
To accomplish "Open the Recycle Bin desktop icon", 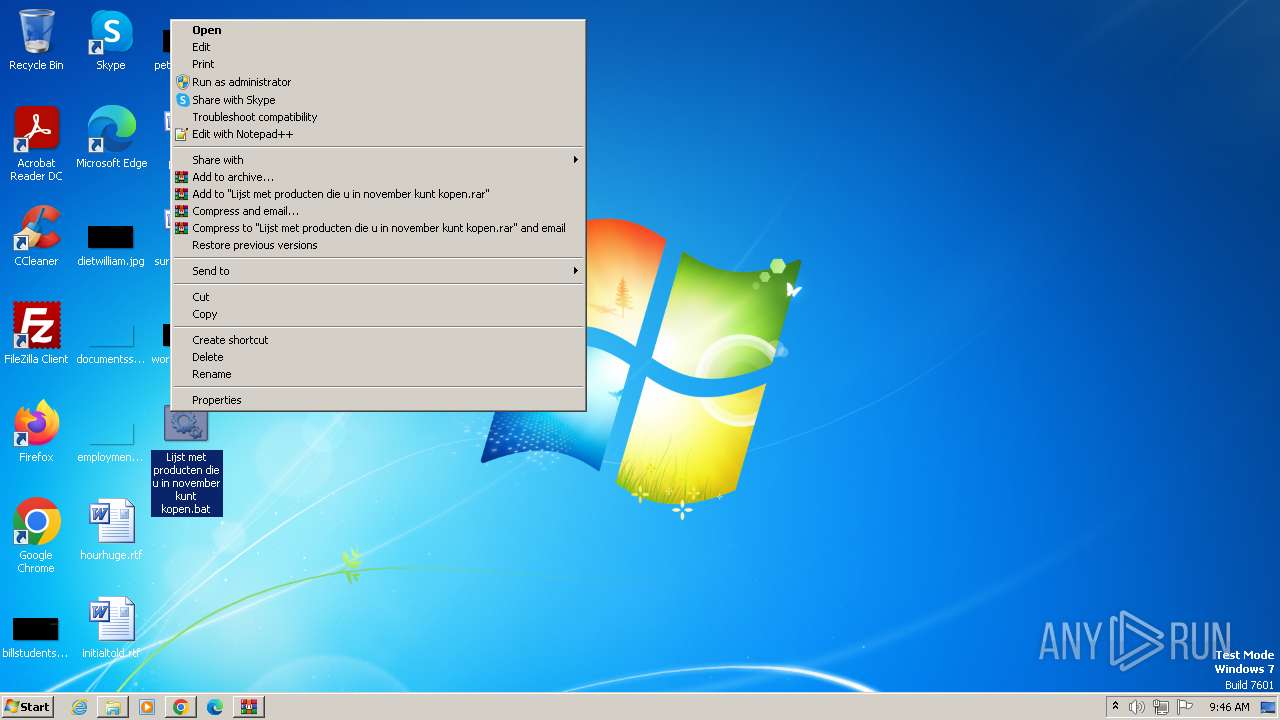I will (x=36, y=40).
